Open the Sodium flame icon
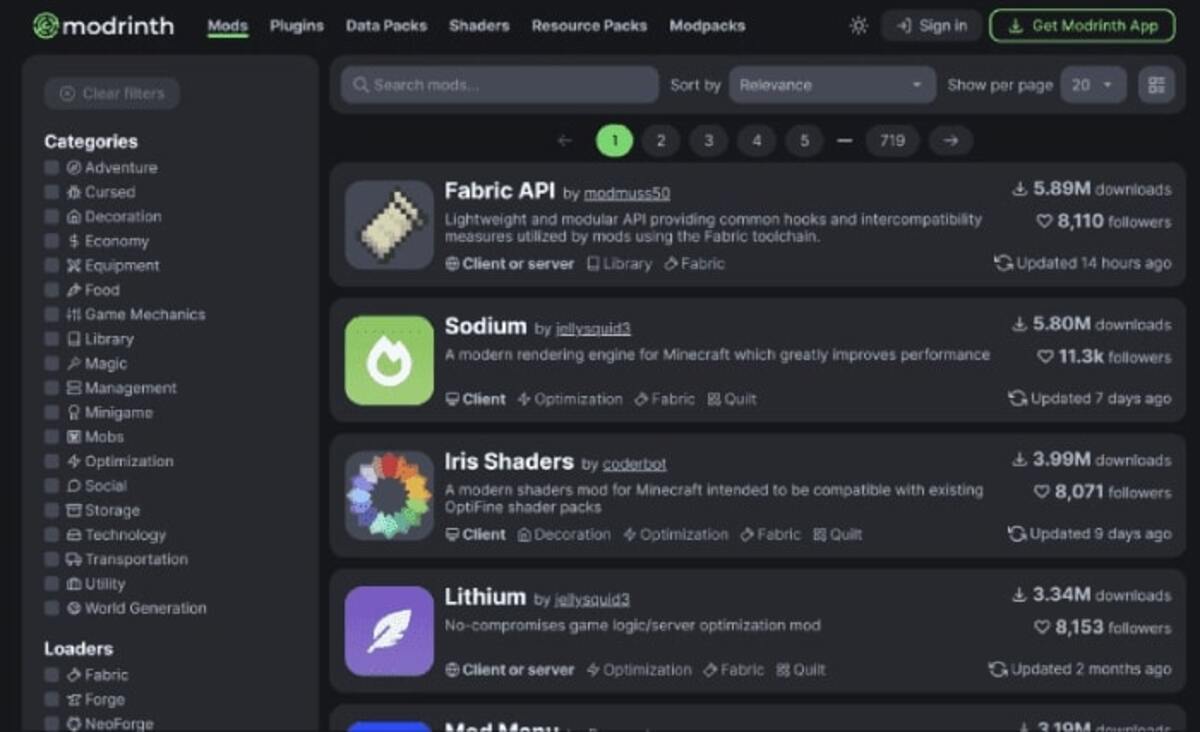1200x732 pixels. 389,361
